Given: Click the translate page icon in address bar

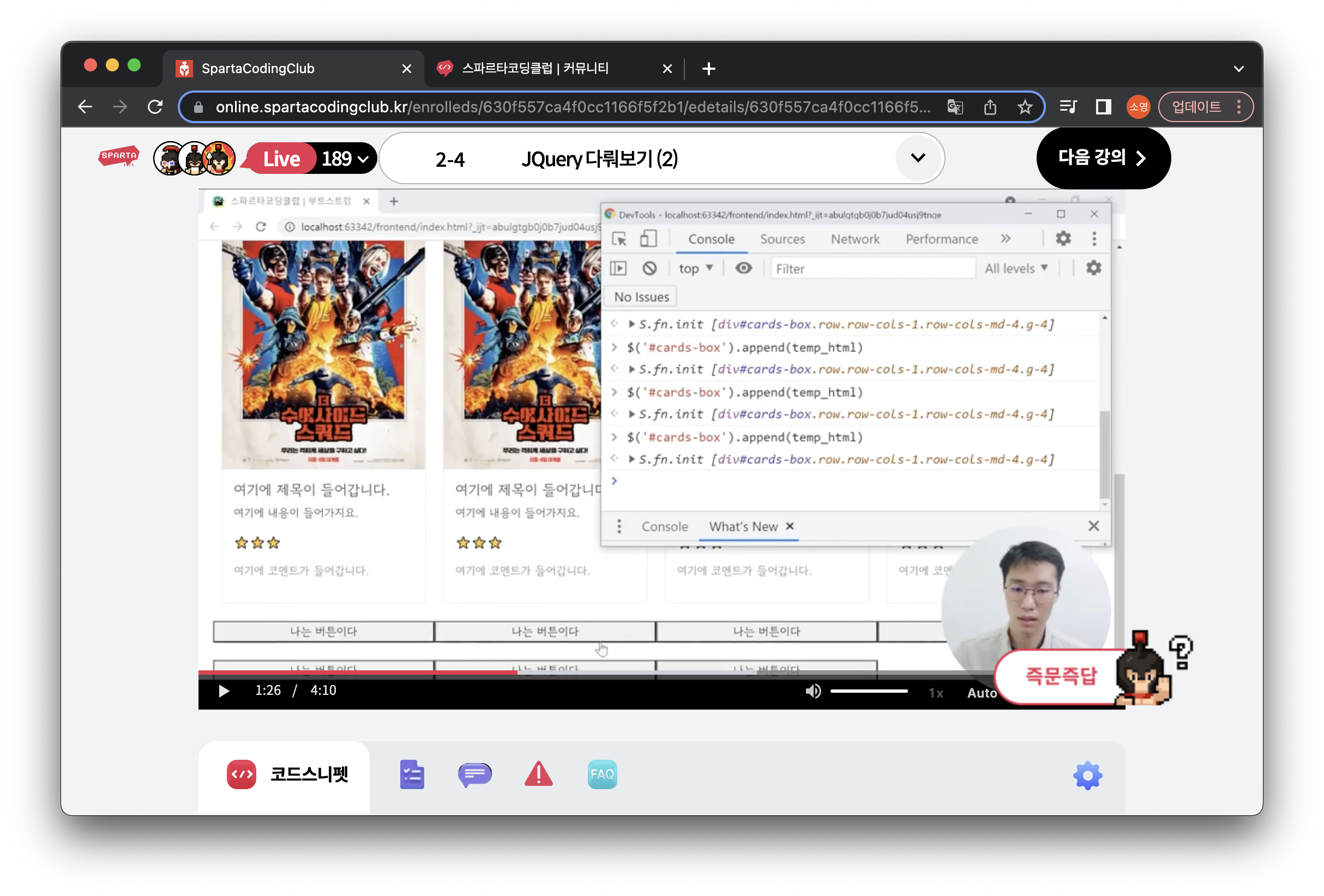Looking at the screenshot, I should (x=955, y=107).
